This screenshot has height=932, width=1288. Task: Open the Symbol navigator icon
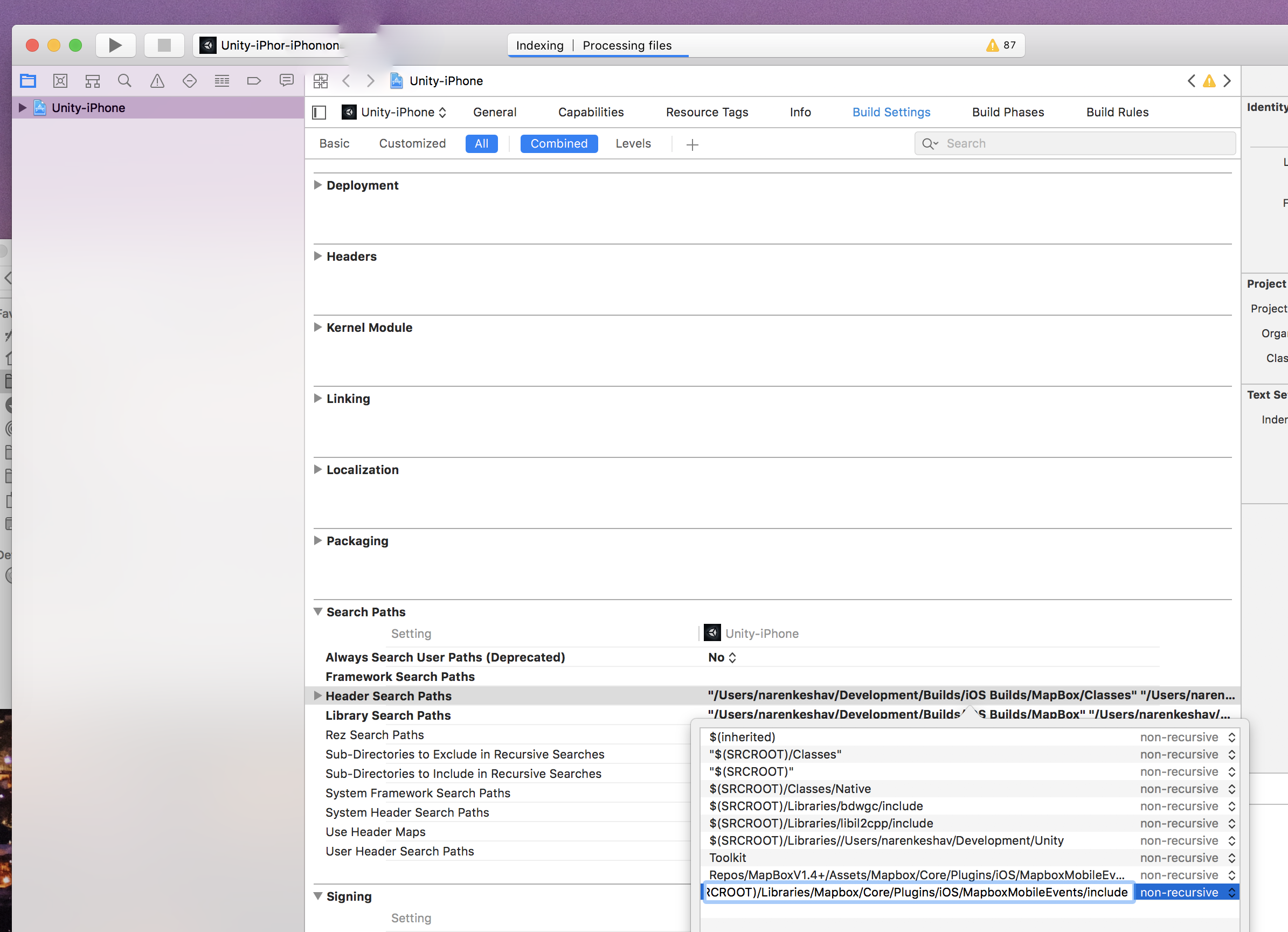point(93,81)
